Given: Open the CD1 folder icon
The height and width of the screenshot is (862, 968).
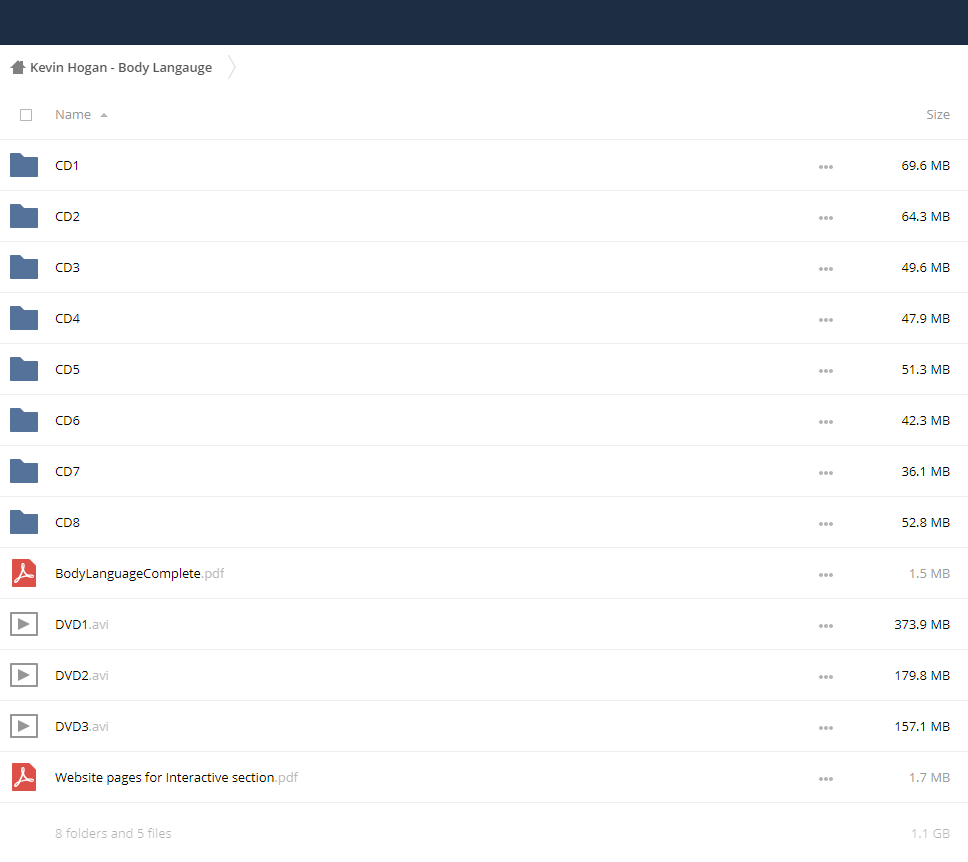Looking at the screenshot, I should 24,165.
